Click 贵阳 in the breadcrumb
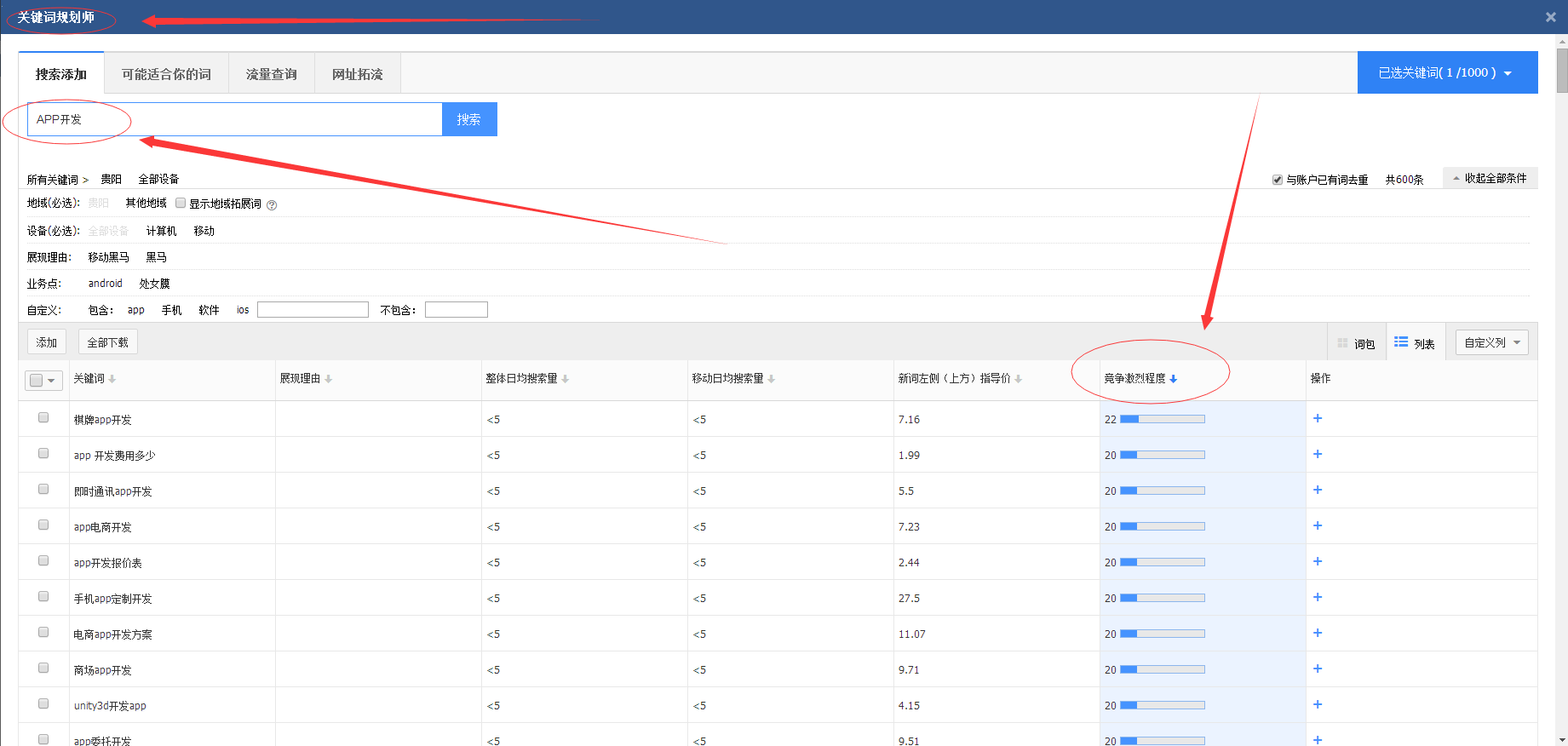This screenshot has width=1568, height=746. (x=112, y=179)
